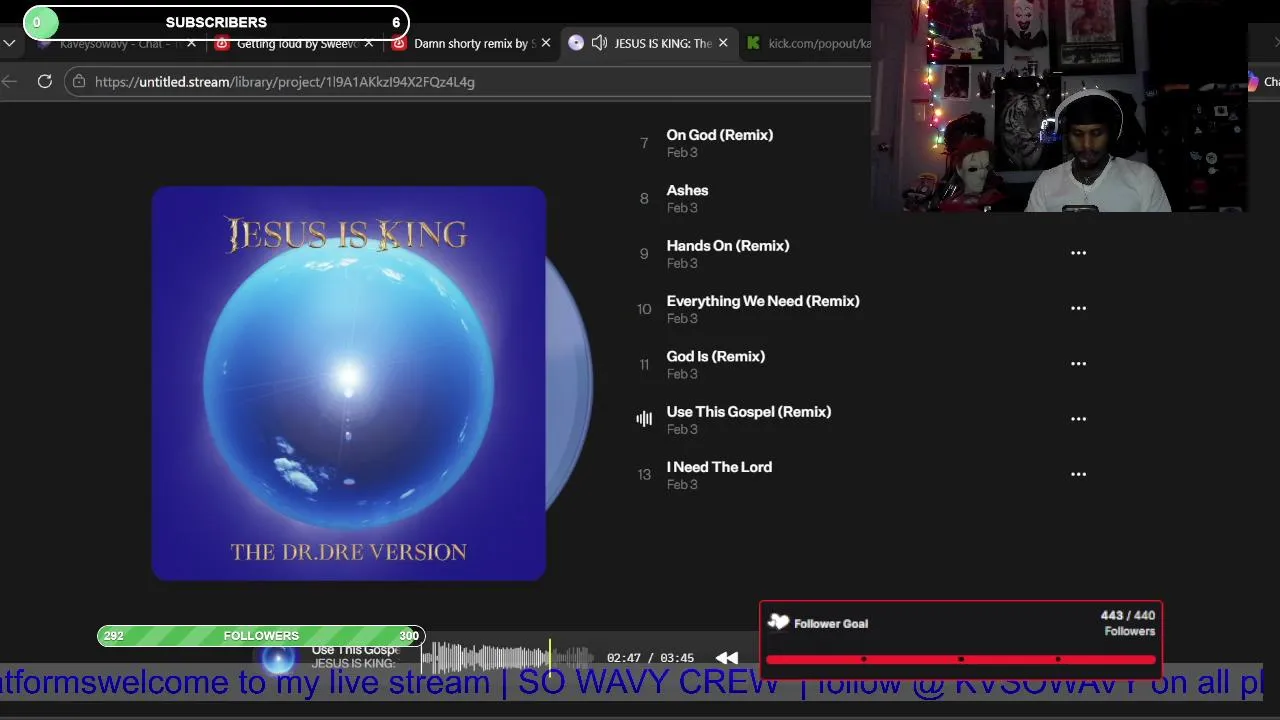
Task: Click track number 10 beside Everything We Need
Action: click(x=644, y=309)
